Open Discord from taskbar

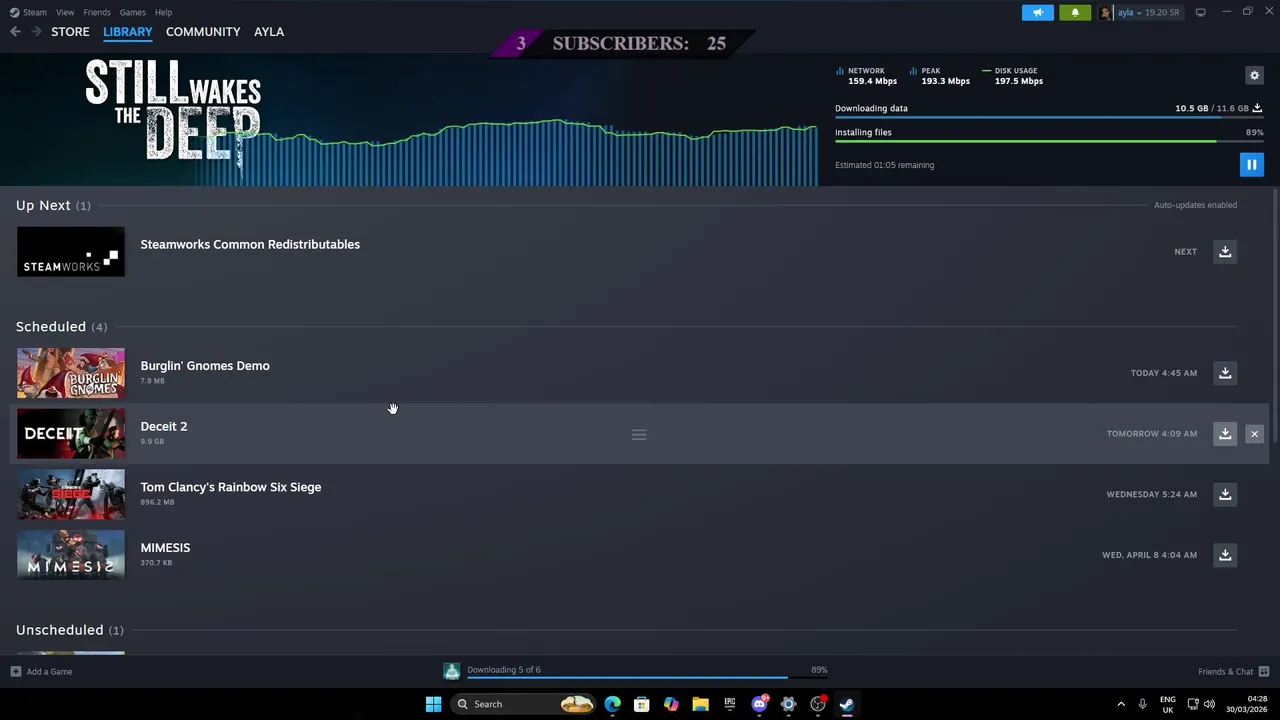tap(759, 704)
